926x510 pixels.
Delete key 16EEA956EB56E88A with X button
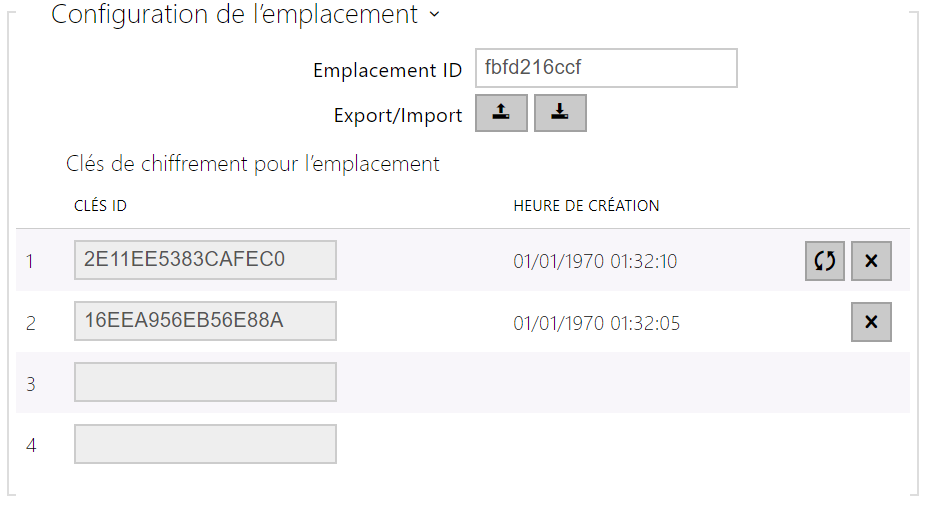point(871,322)
